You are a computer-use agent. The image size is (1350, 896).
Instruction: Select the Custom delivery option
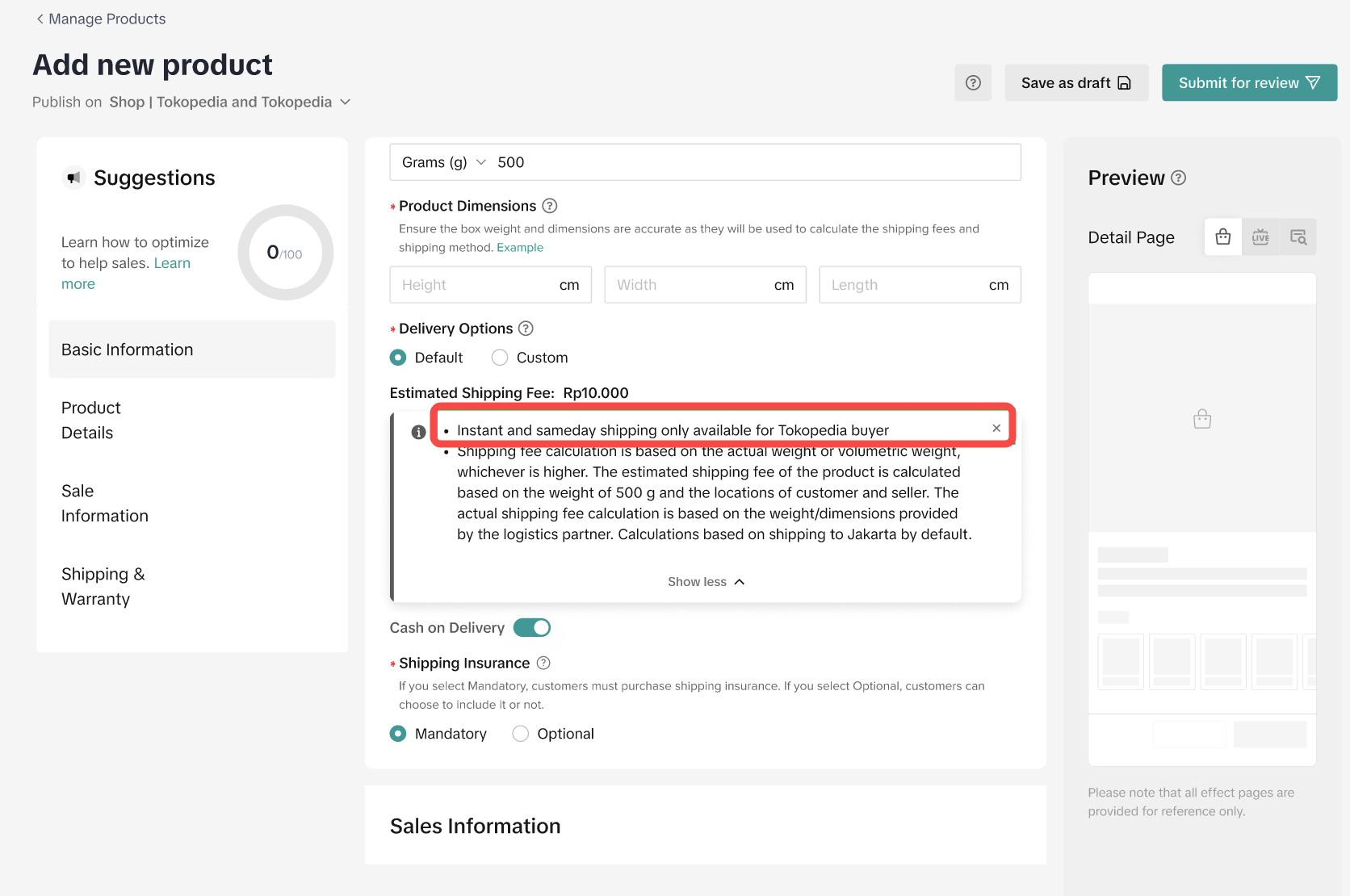point(500,358)
